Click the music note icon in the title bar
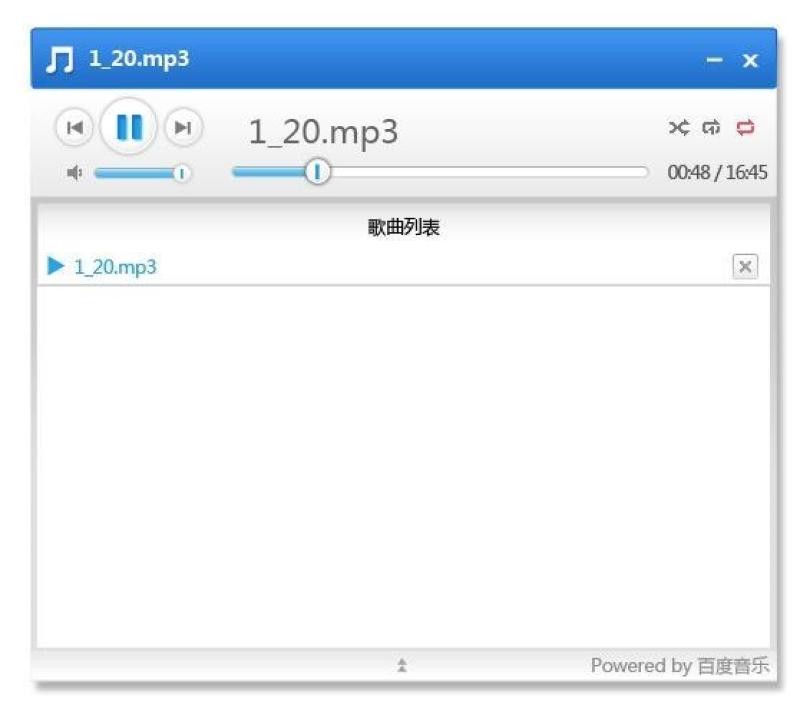The image size is (800, 708). [x=62, y=57]
